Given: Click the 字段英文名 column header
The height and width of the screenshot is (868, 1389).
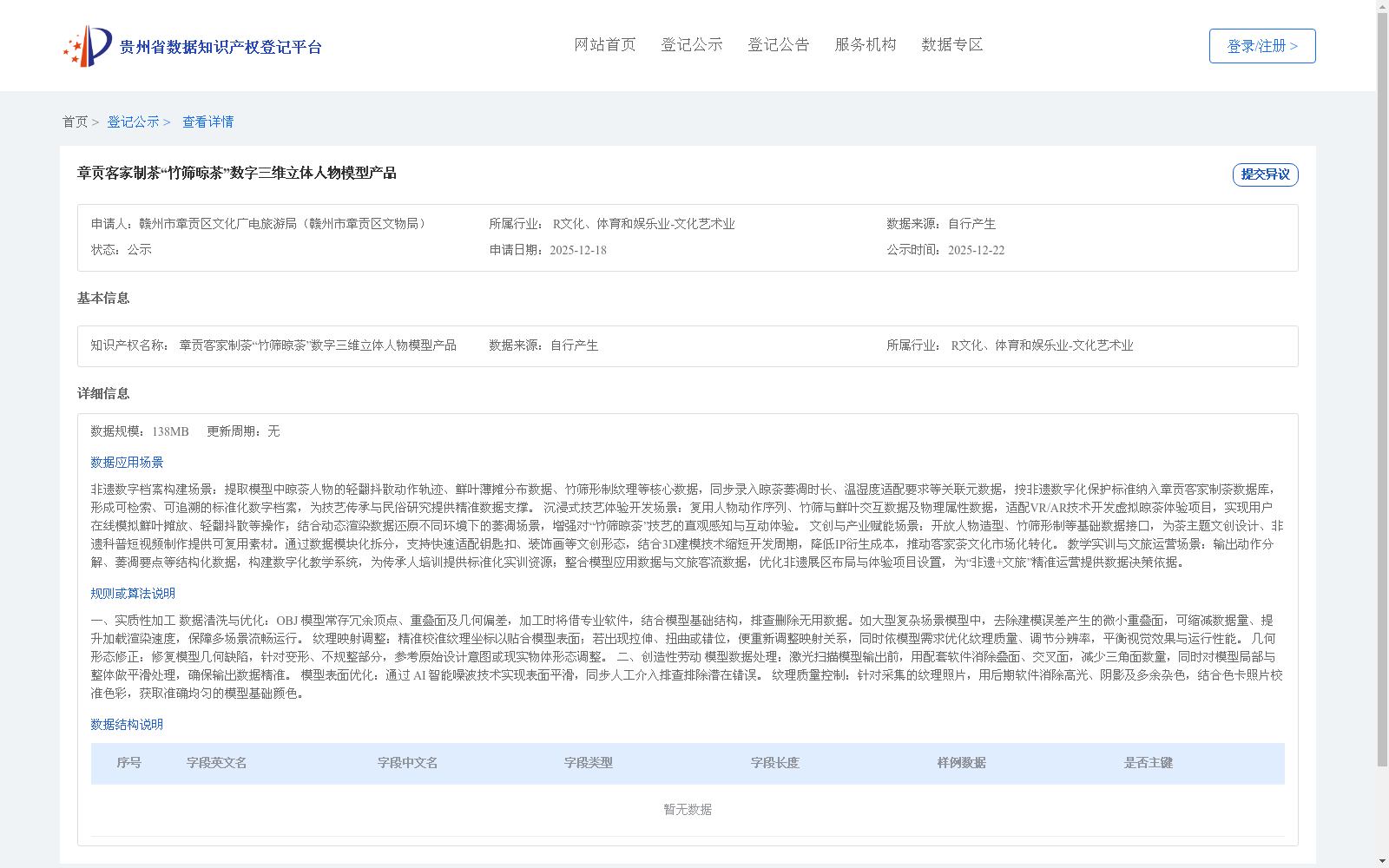Looking at the screenshot, I should (x=216, y=763).
